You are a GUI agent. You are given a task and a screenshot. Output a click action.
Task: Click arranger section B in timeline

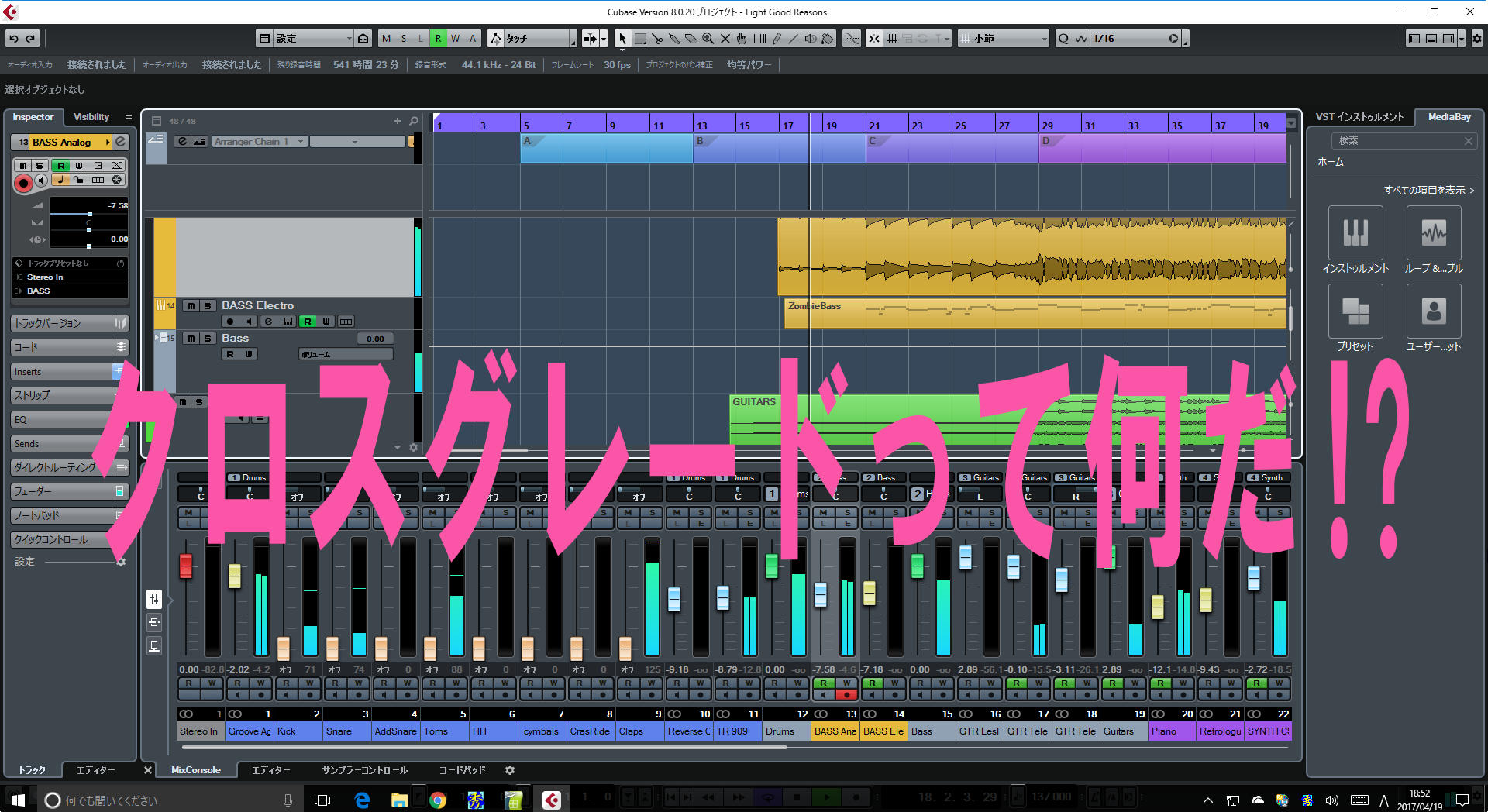[x=779, y=148]
